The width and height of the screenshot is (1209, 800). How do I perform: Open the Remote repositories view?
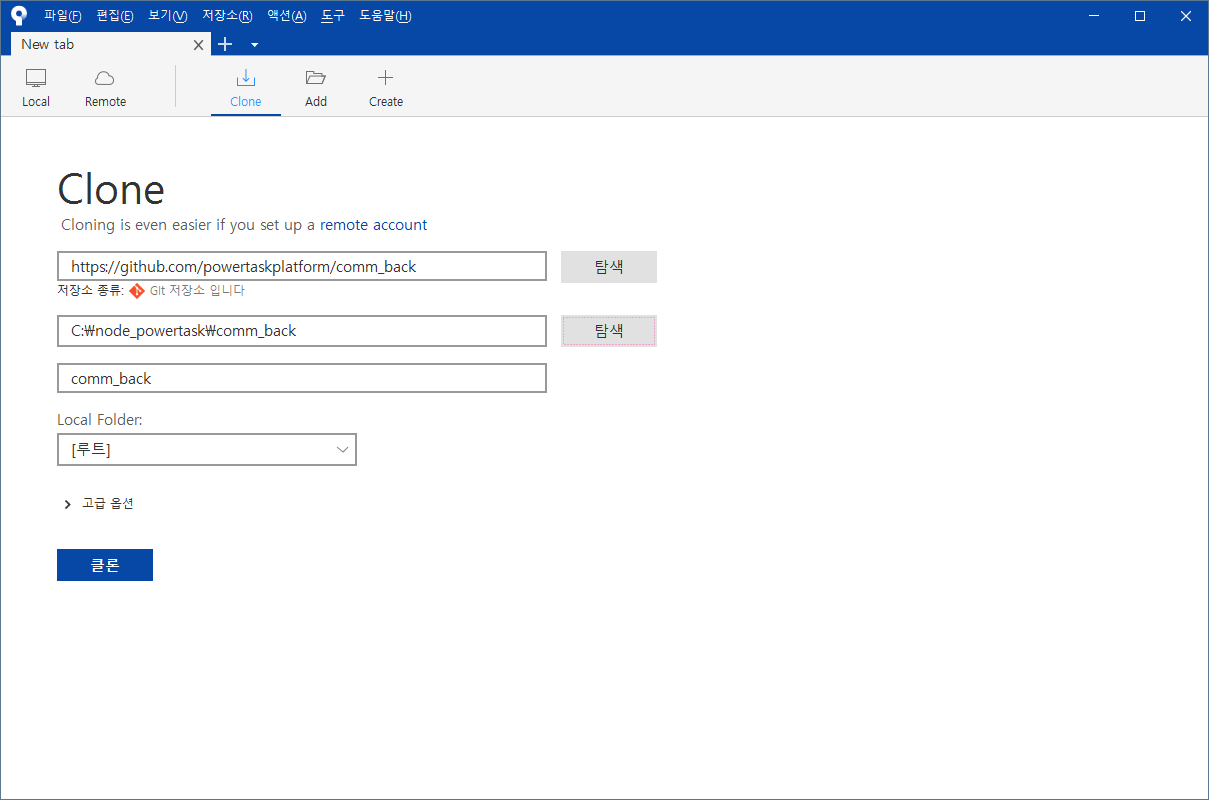tap(105, 88)
